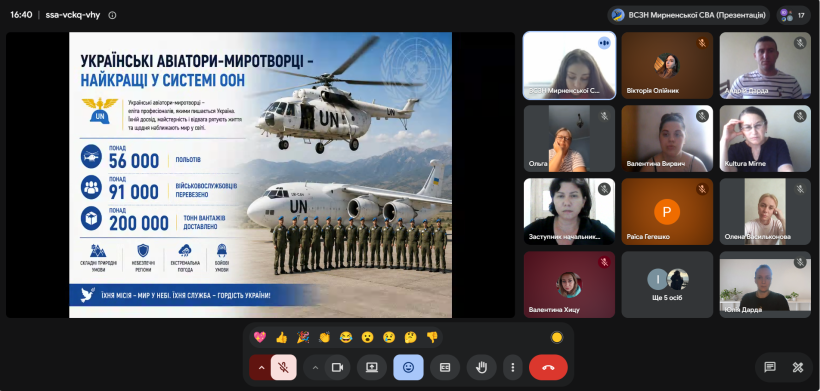
Task: Send the party popper reaction
Action: [x=303, y=337]
